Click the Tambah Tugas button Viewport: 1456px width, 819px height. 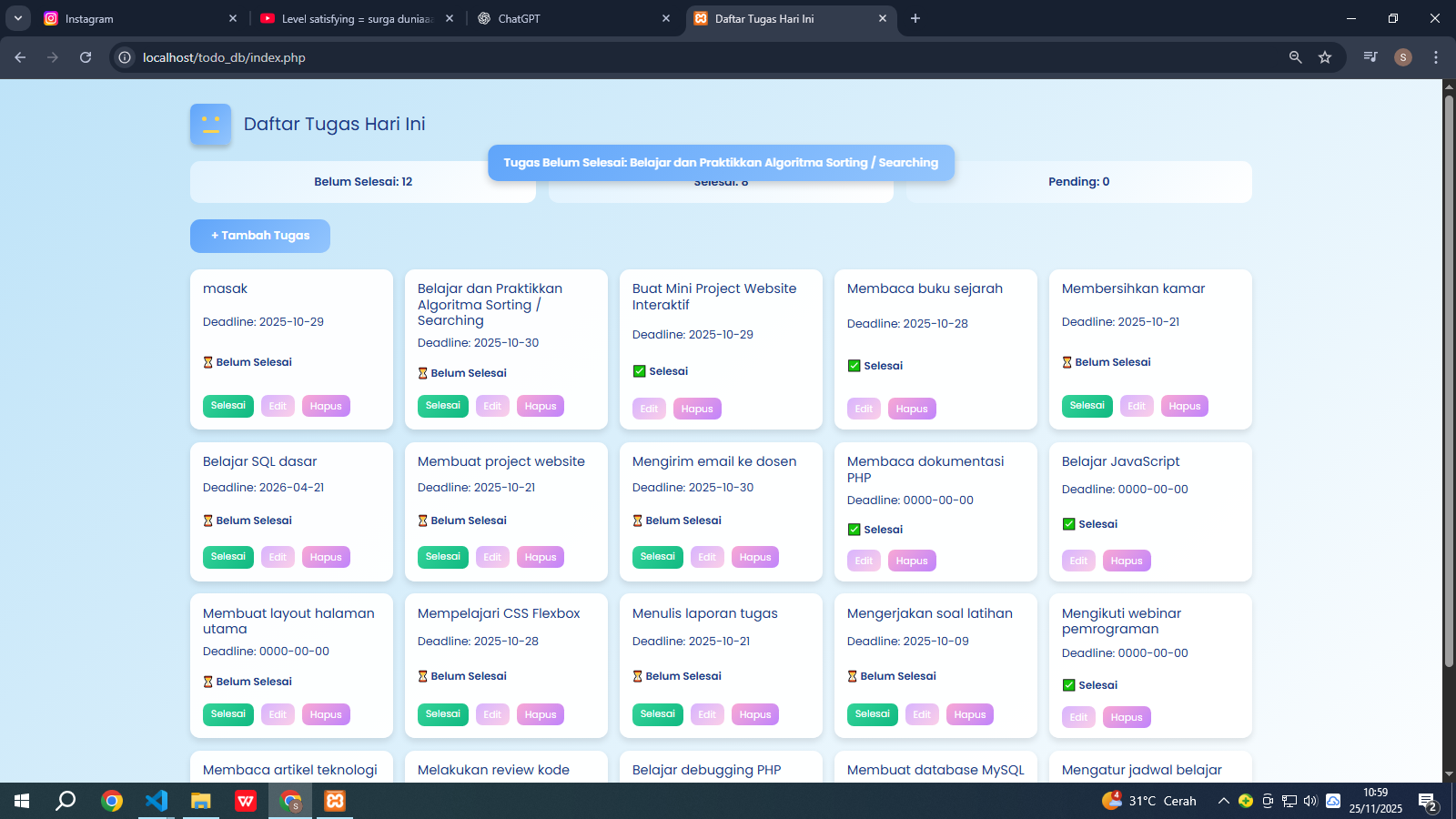(x=260, y=236)
